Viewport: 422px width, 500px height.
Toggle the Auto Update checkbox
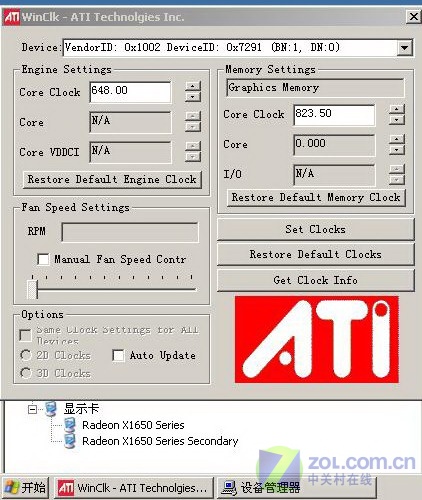(x=118, y=355)
